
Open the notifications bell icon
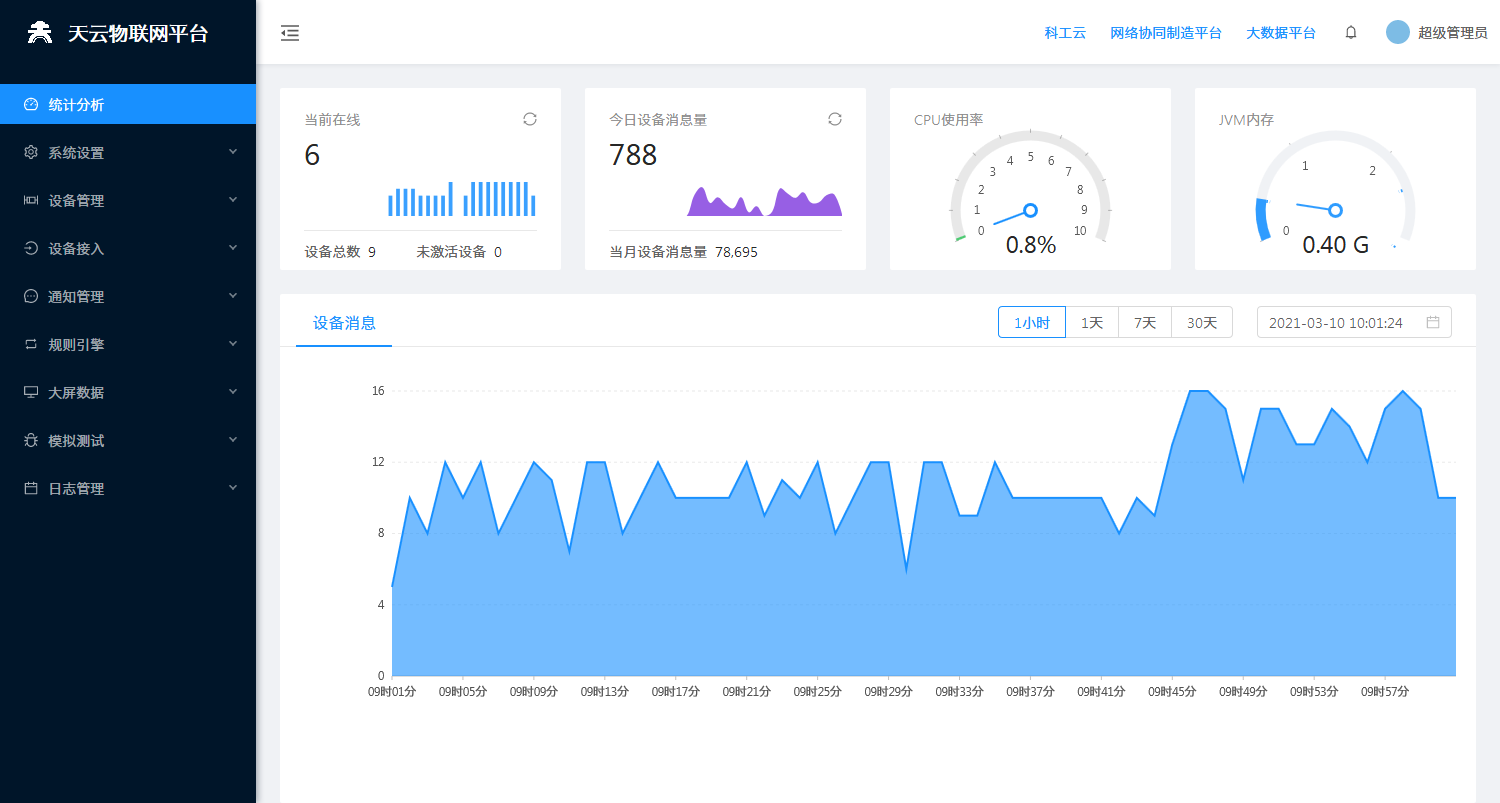[1351, 32]
